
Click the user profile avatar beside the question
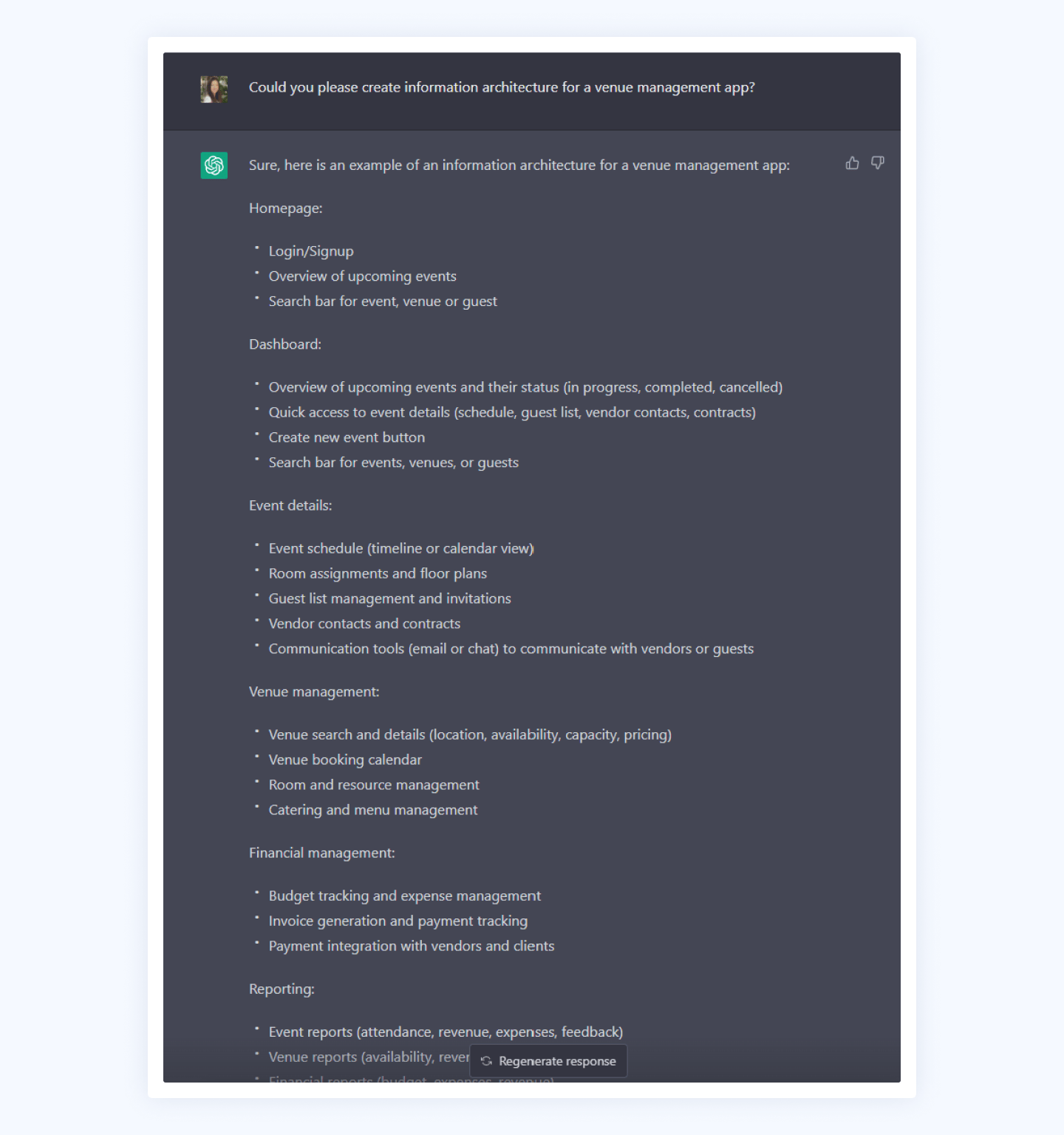pos(214,89)
